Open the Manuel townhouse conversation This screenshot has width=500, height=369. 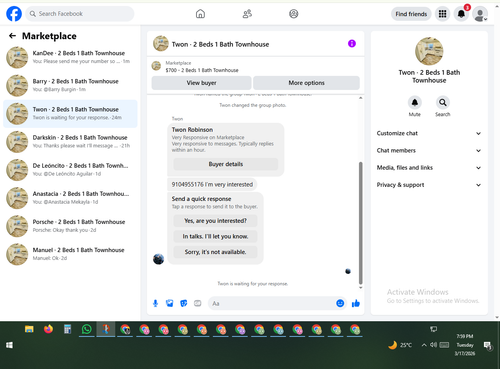coord(70,254)
